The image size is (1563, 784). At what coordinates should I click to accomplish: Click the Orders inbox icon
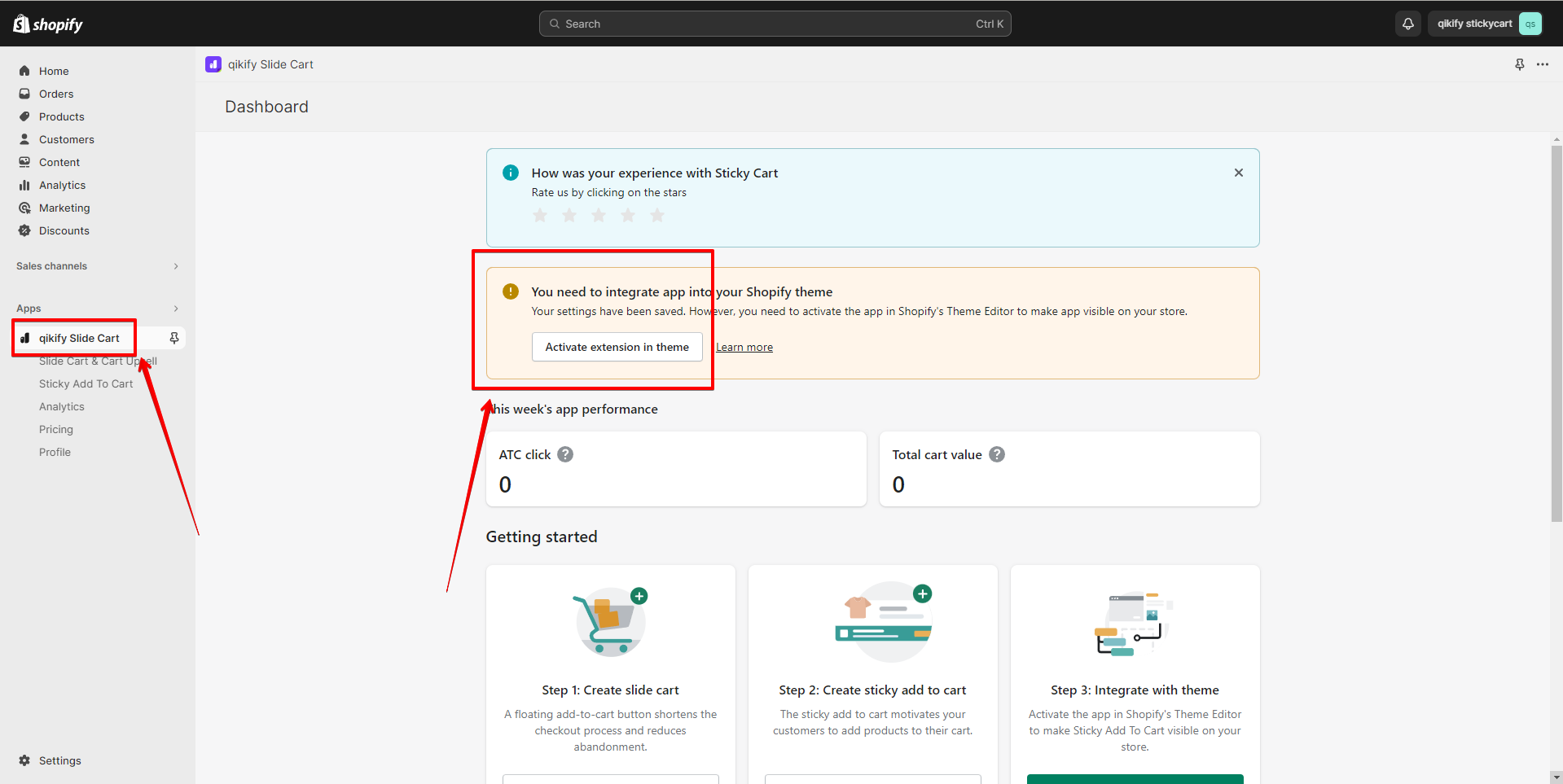tap(24, 94)
